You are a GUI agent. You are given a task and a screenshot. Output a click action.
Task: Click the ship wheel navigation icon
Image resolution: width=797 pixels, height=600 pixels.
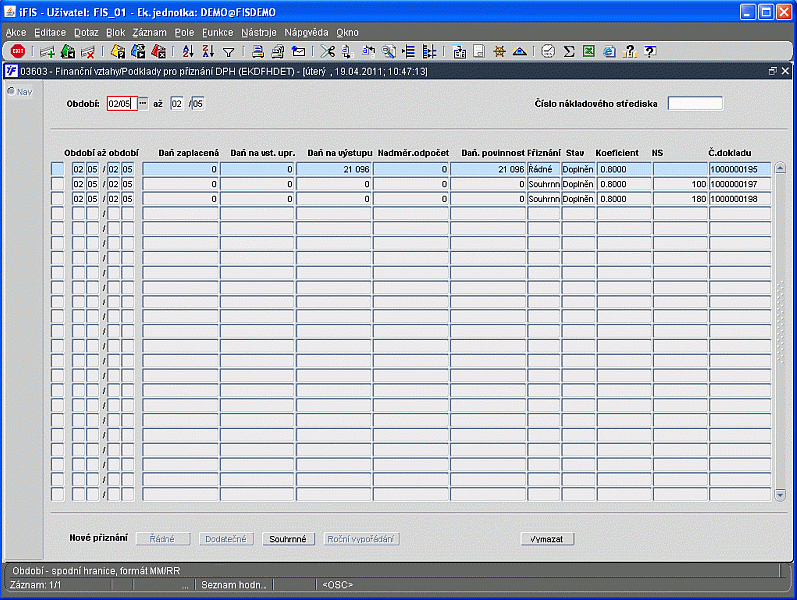(500, 51)
